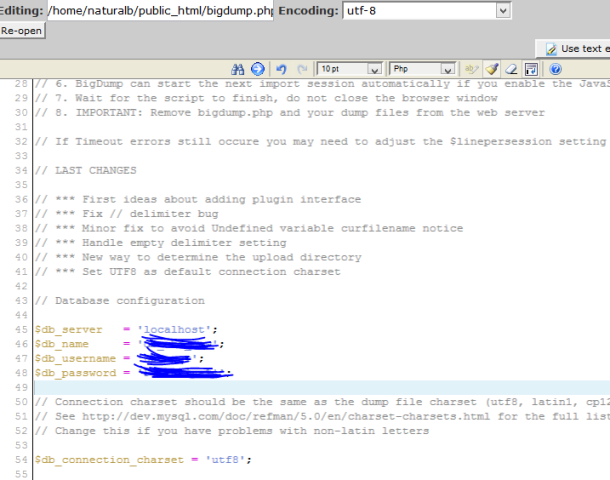Viewport: 610px width, 480px height.
Task: Click the Use text editor button
Action: 573,49
